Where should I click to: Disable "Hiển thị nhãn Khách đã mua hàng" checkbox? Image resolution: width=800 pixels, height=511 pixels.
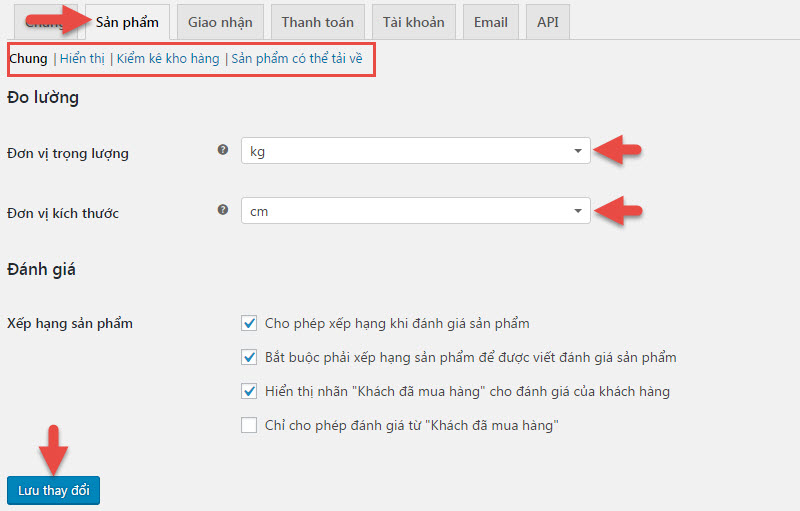(x=249, y=391)
